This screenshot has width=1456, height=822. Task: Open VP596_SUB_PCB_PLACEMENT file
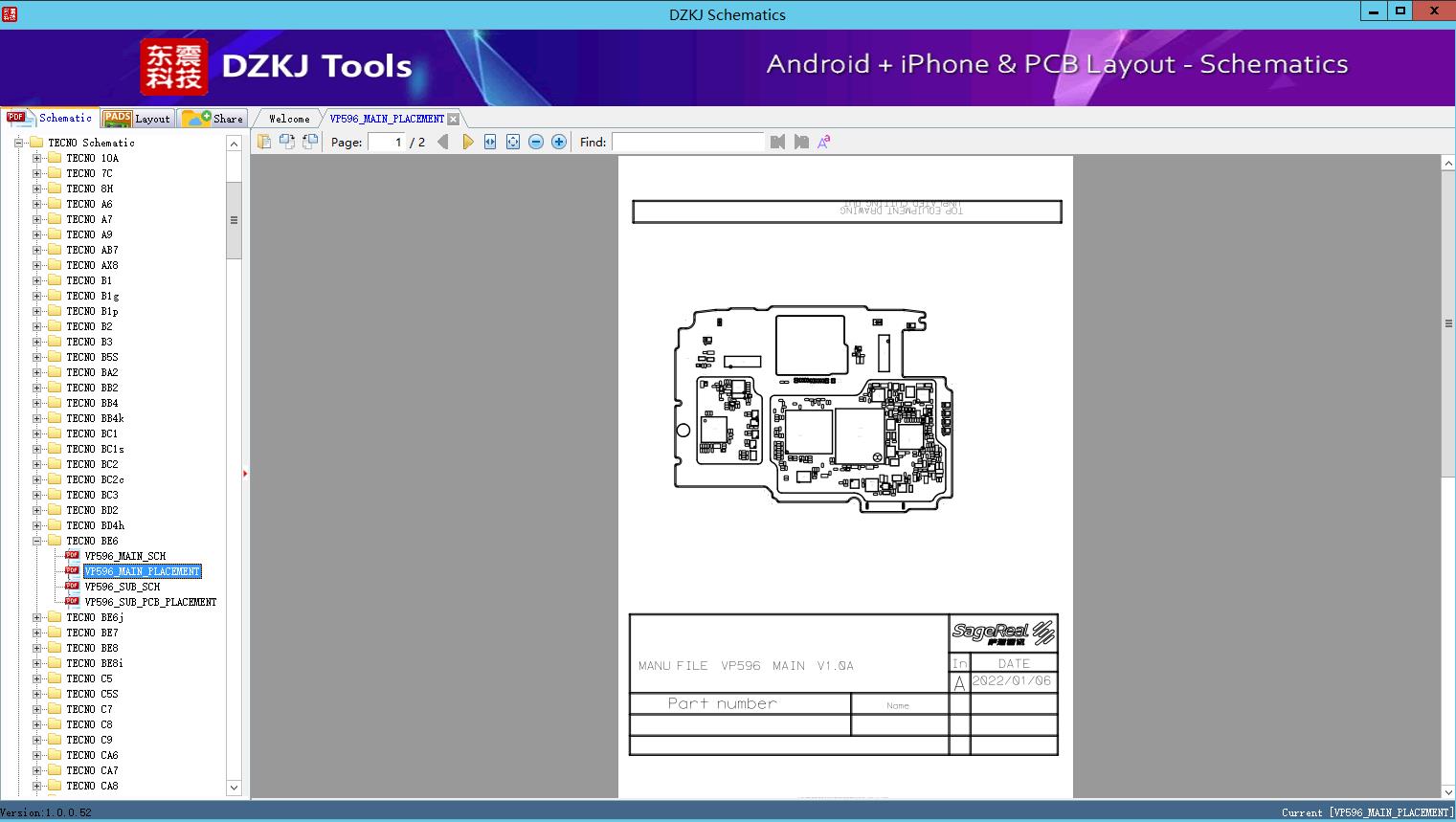click(x=150, y=602)
